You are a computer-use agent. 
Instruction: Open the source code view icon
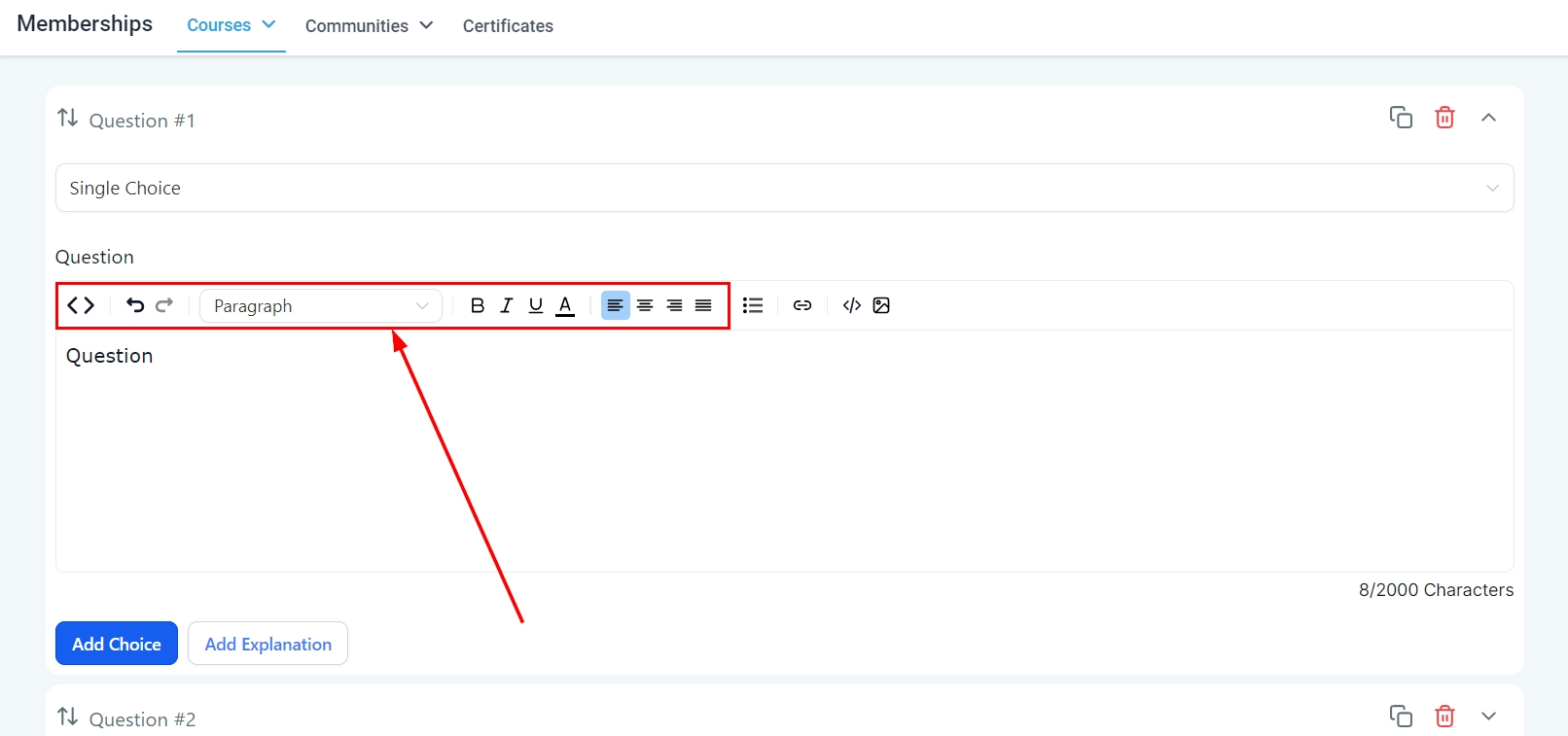pos(81,305)
